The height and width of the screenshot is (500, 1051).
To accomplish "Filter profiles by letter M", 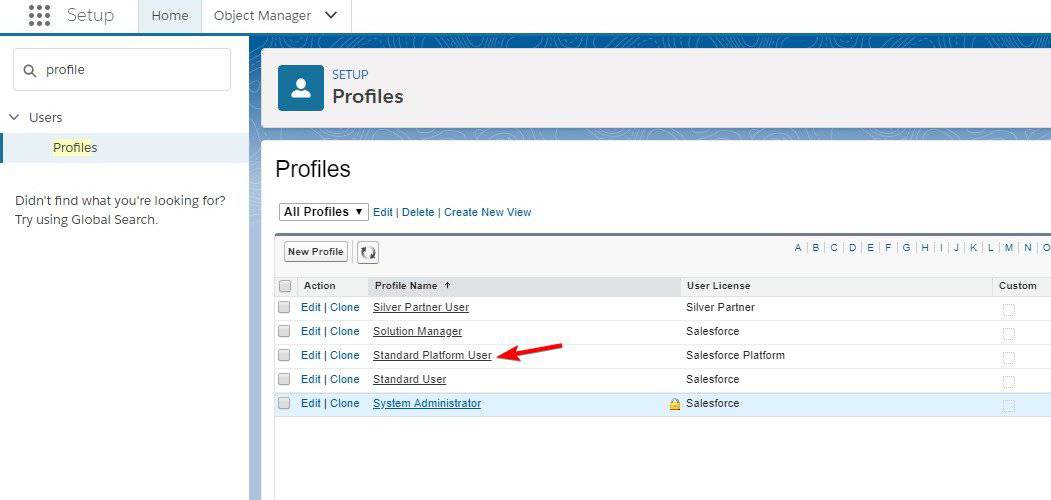I will click(1008, 248).
